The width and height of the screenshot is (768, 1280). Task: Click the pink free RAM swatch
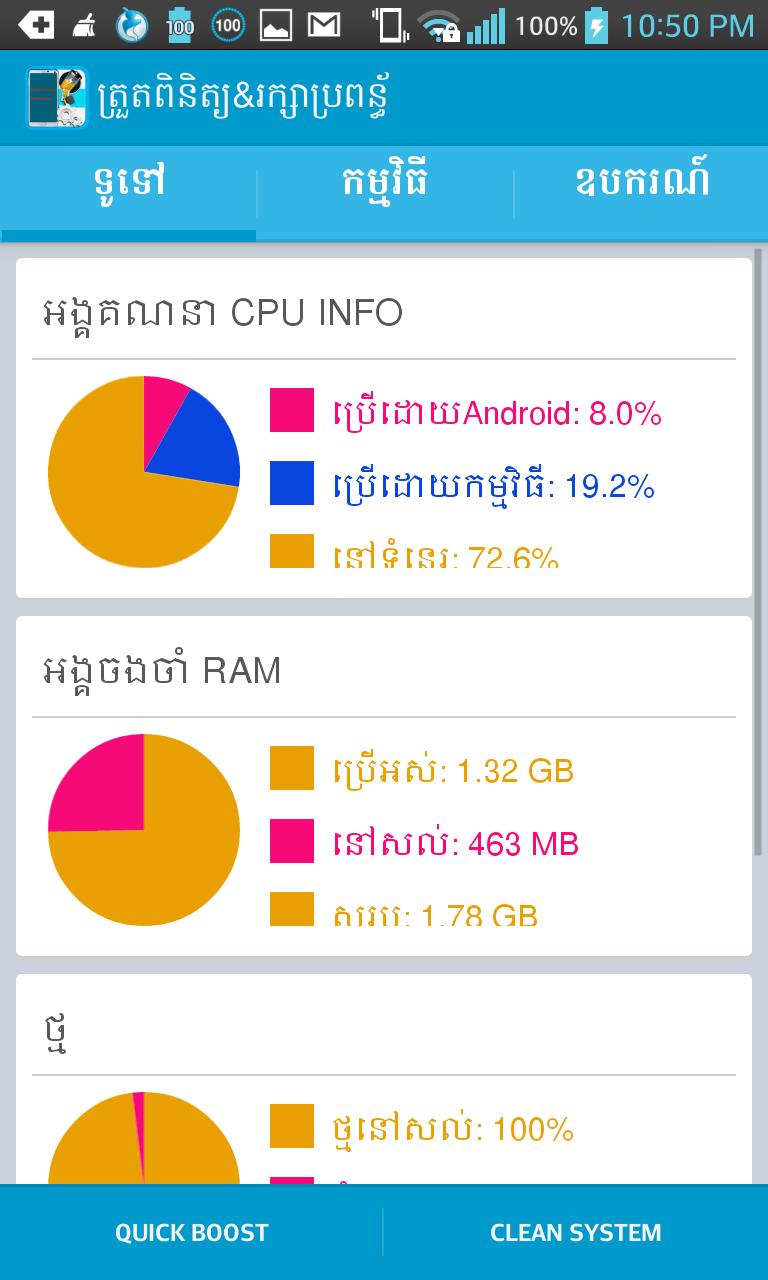pyautogui.click(x=292, y=841)
